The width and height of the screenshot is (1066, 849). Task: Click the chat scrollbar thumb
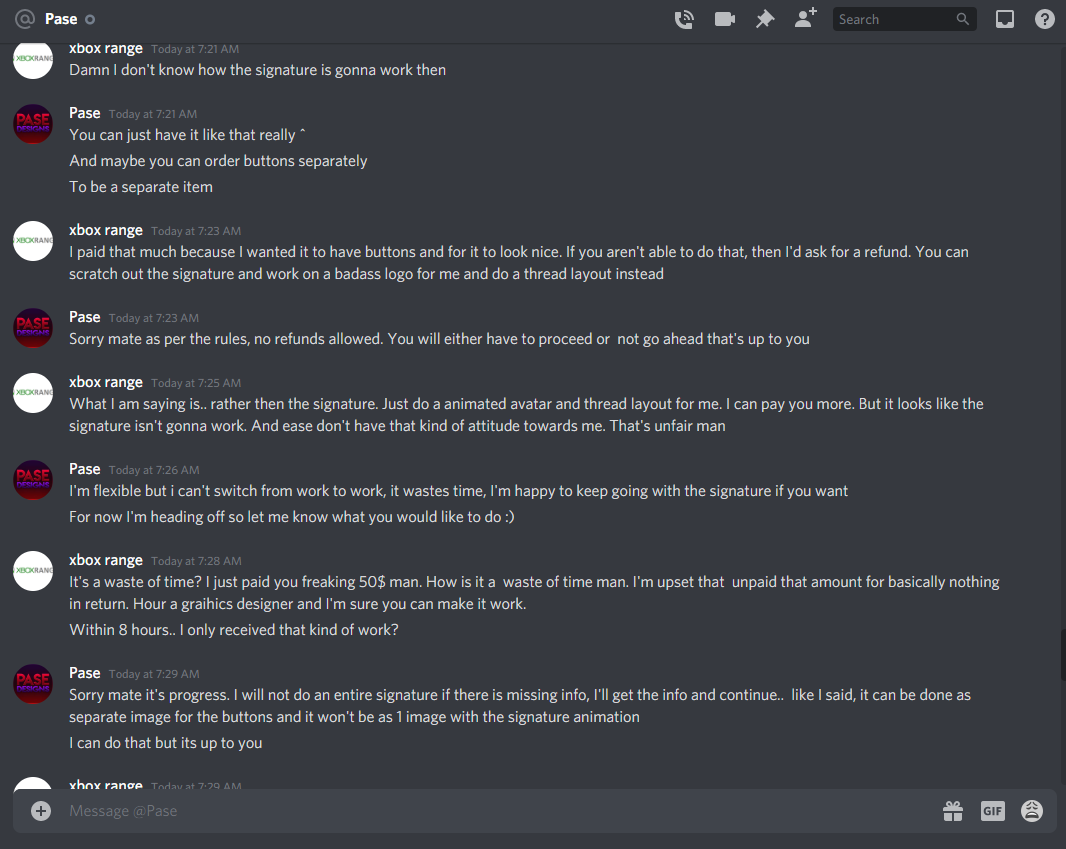(x=1063, y=655)
